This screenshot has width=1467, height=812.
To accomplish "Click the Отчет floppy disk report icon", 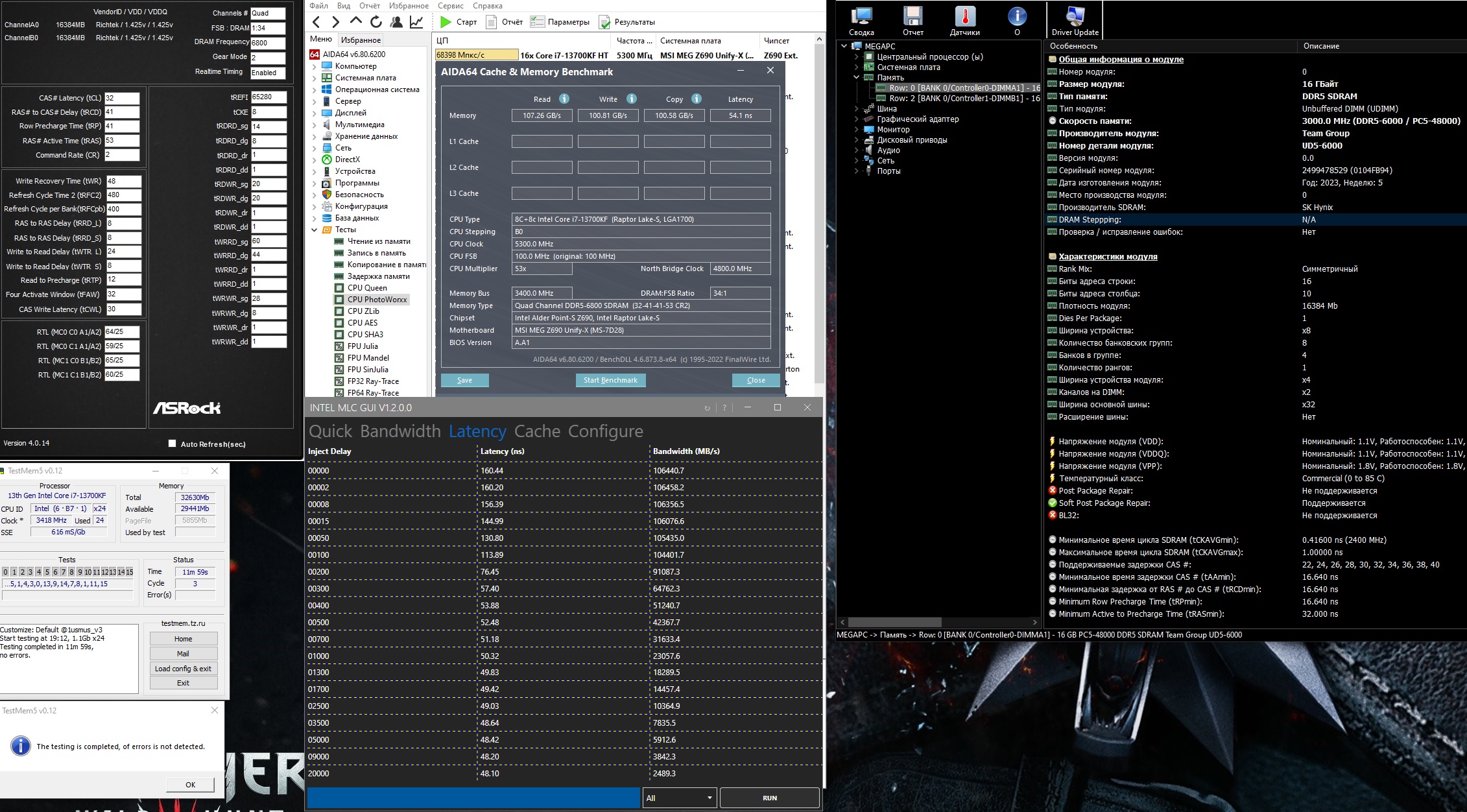I will (x=912, y=17).
